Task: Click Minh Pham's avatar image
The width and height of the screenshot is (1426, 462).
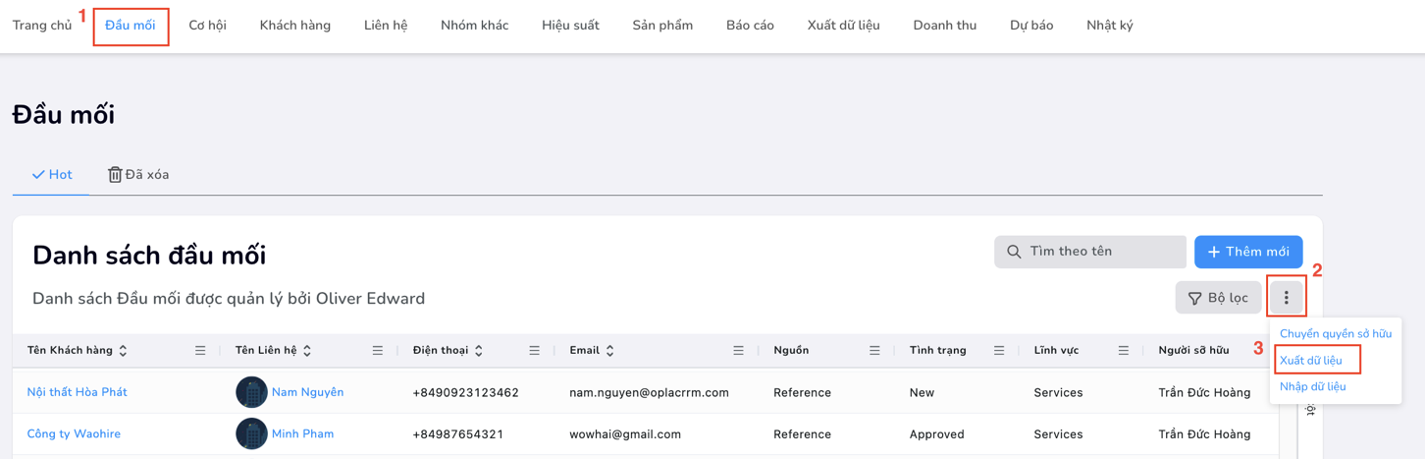Action: point(251,434)
